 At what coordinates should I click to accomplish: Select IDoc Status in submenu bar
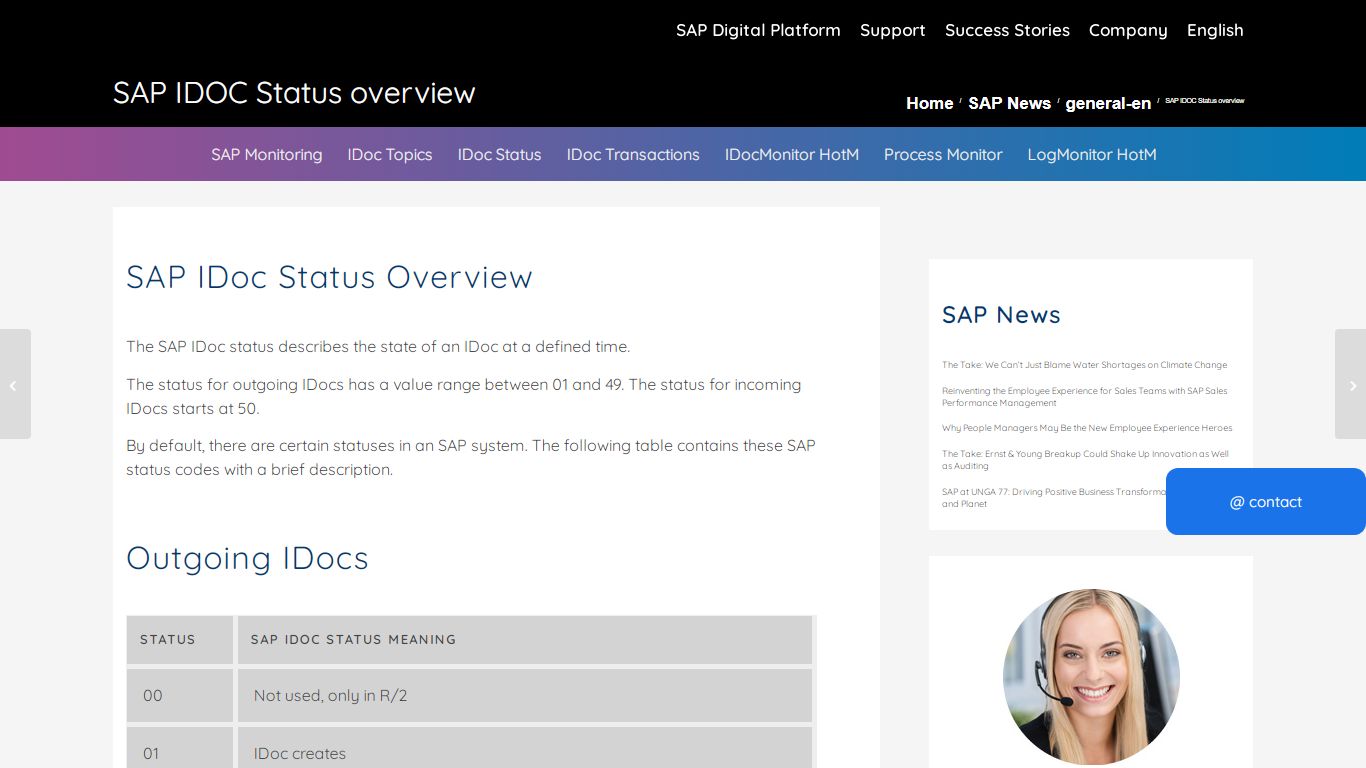pyautogui.click(x=499, y=154)
